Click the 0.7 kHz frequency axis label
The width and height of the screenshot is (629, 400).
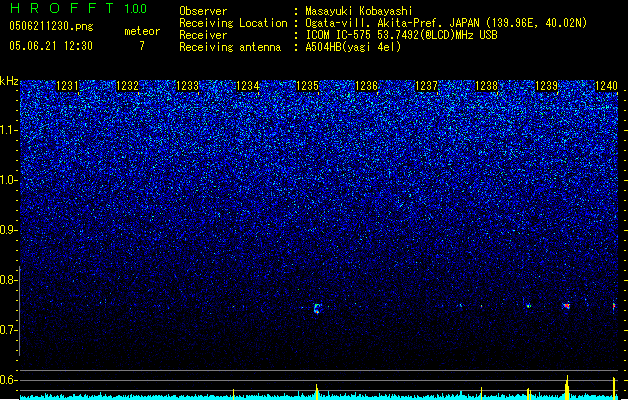coord(8,330)
